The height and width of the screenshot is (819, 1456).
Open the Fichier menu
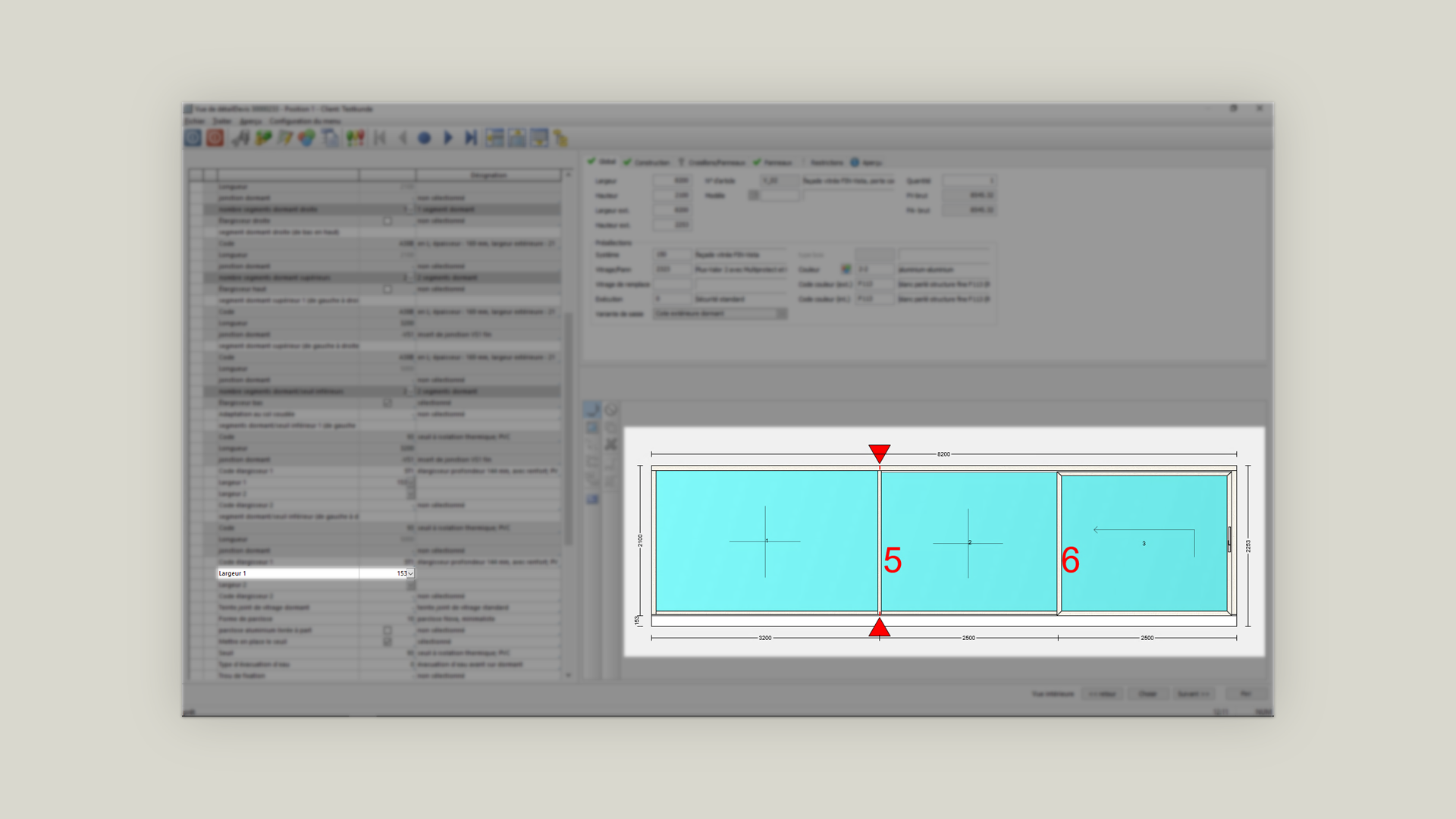coord(195,121)
